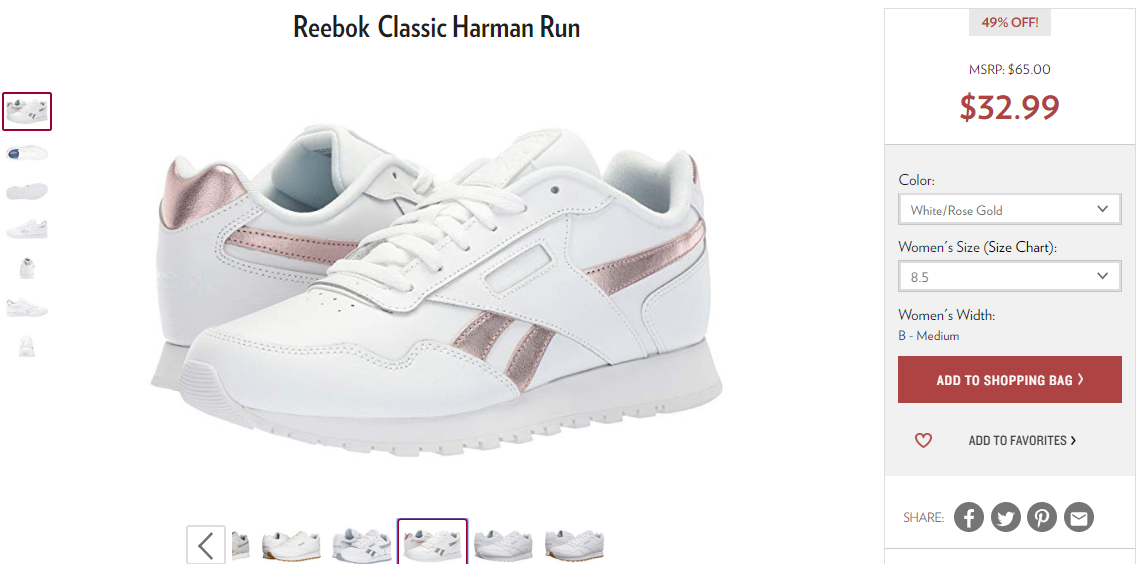The width and height of the screenshot is (1139, 564).
Task: Click the size dropdown chevron arrow
Action: (x=1103, y=276)
